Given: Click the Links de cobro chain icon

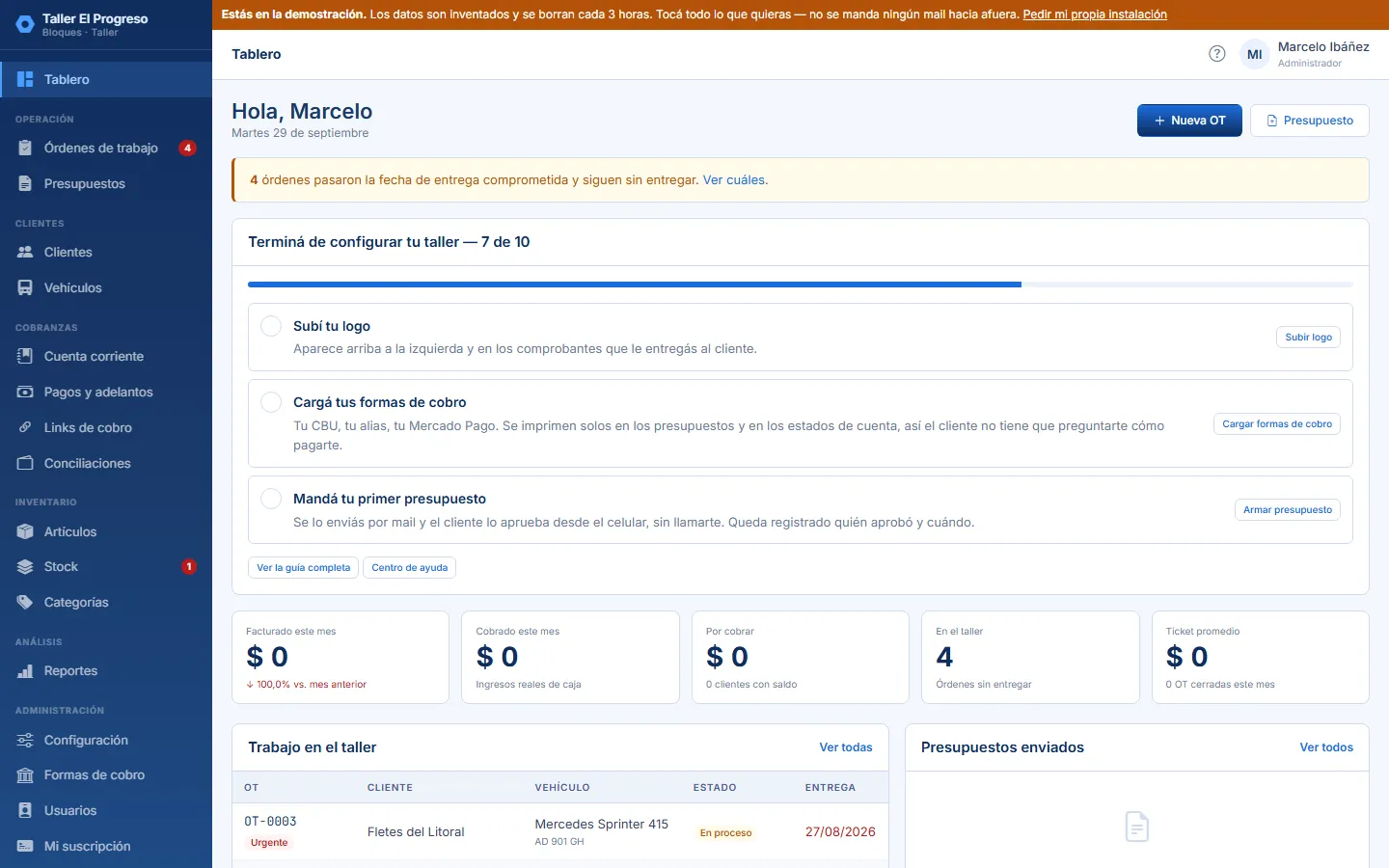Looking at the screenshot, I should coord(25,427).
